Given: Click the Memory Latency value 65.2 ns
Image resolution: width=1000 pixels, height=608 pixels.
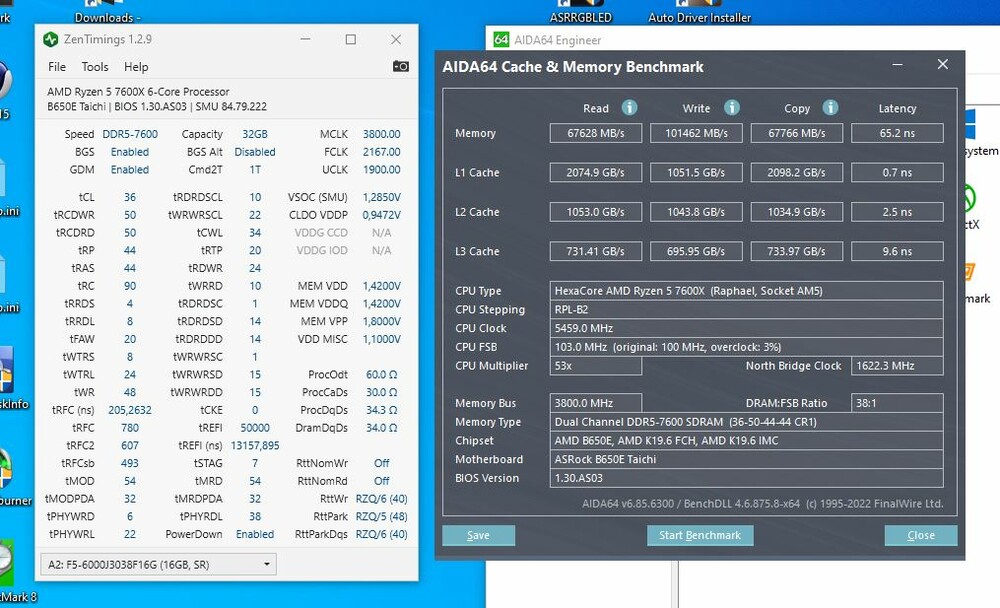Looking at the screenshot, I should 897,133.
